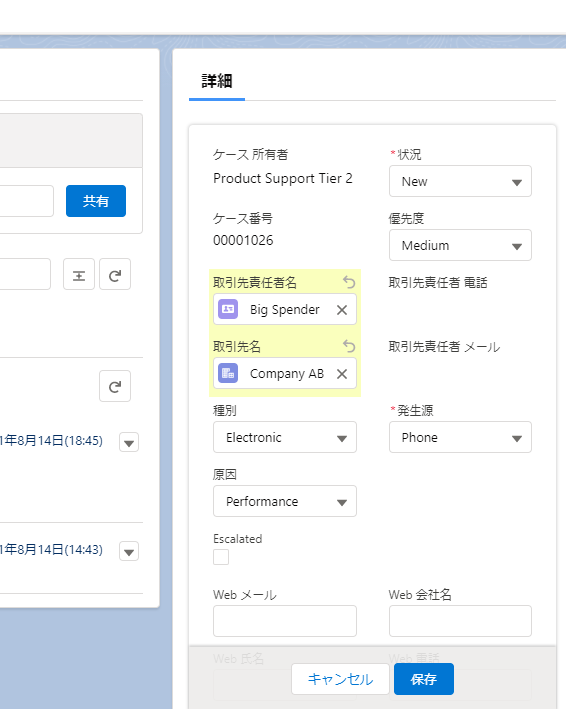Click the Big Spender contact name
566x709 pixels.
pos(285,310)
